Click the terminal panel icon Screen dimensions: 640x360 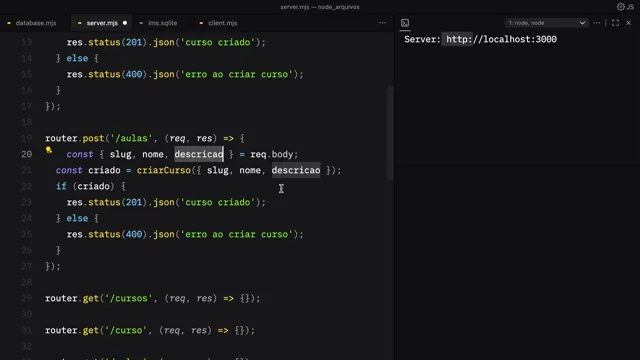tap(405, 23)
